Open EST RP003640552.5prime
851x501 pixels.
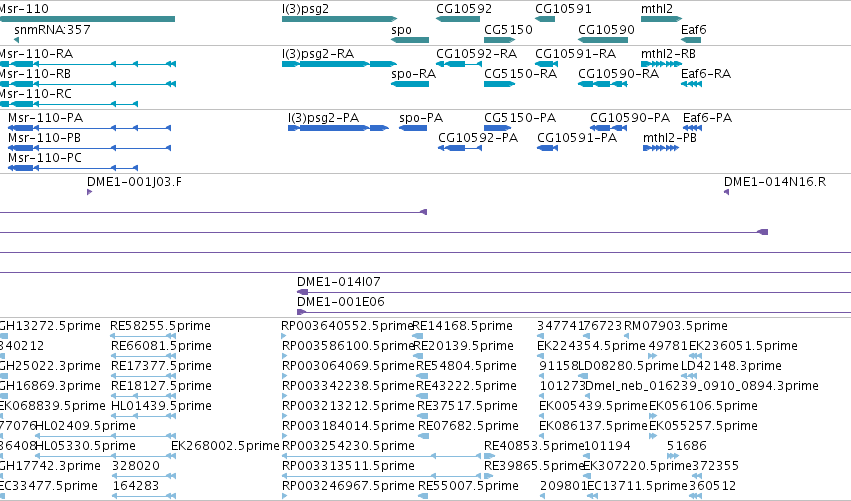pos(347,326)
